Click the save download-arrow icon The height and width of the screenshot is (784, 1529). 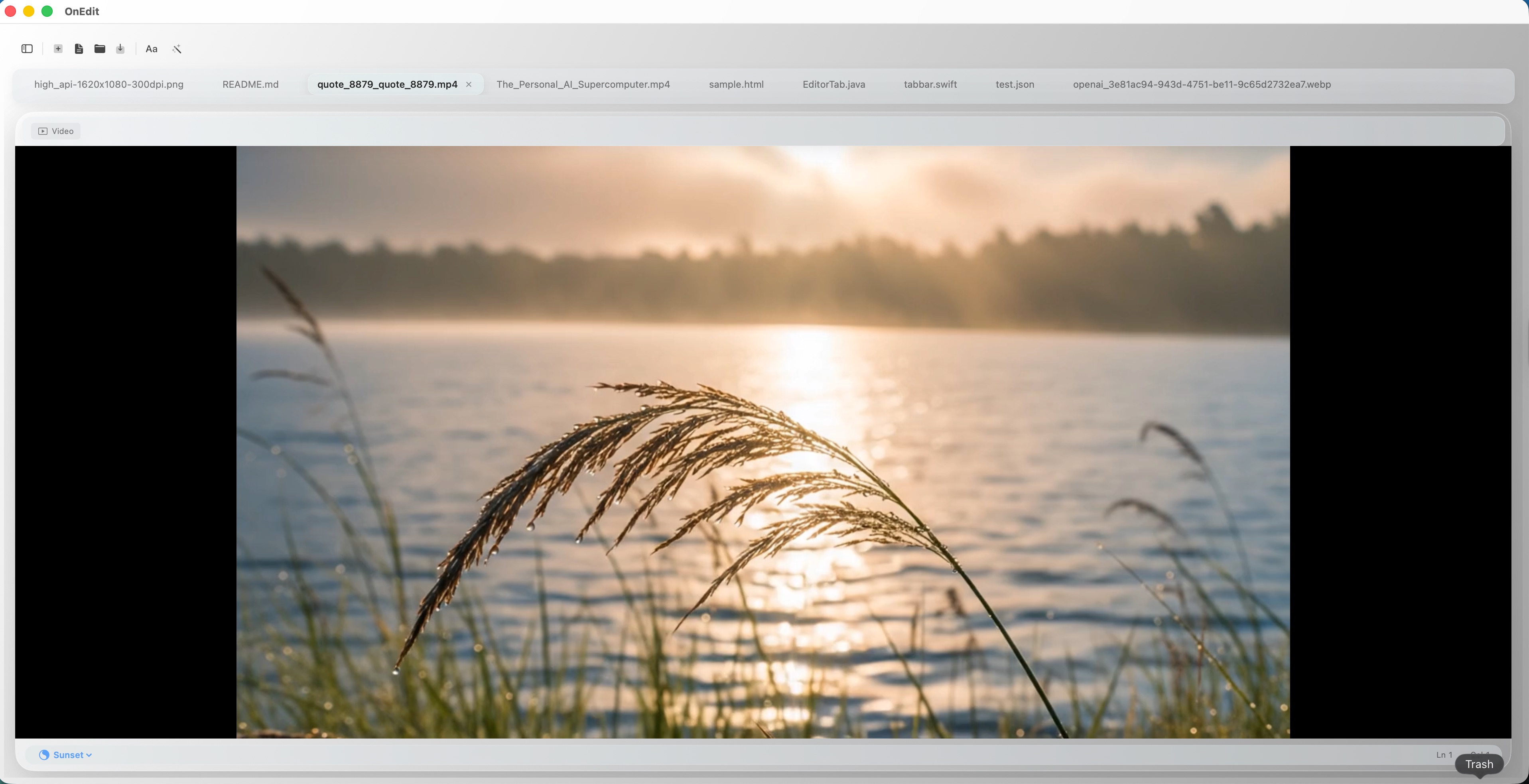click(120, 49)
